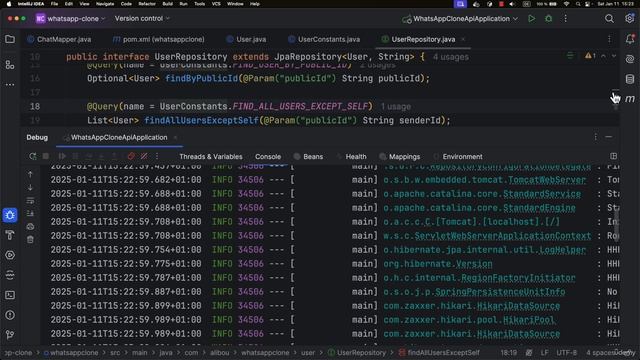Open the Problems tool window icon

pyautogui.click(x=10, y=315)
